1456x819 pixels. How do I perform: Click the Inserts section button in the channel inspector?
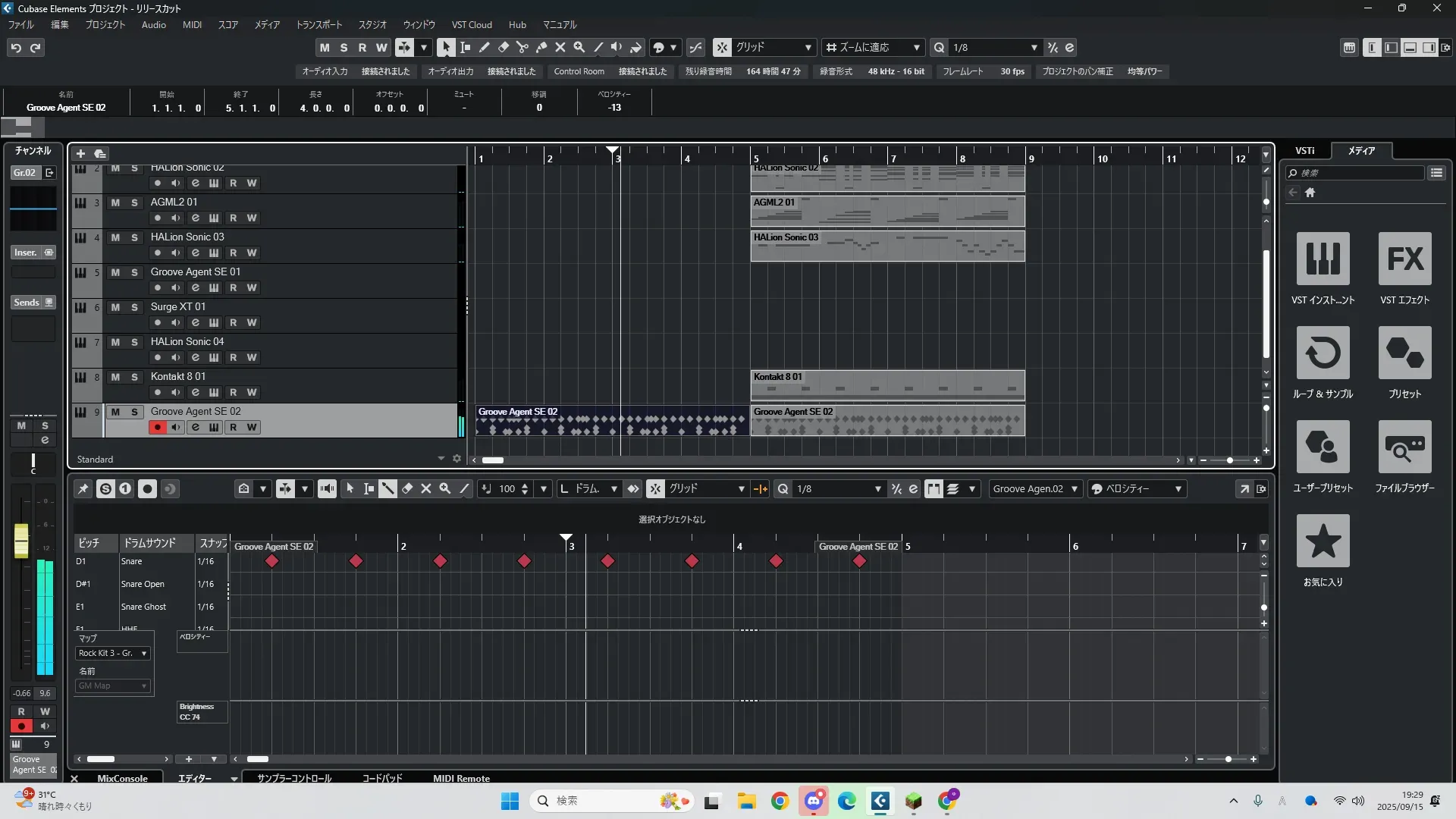point(25,253)
